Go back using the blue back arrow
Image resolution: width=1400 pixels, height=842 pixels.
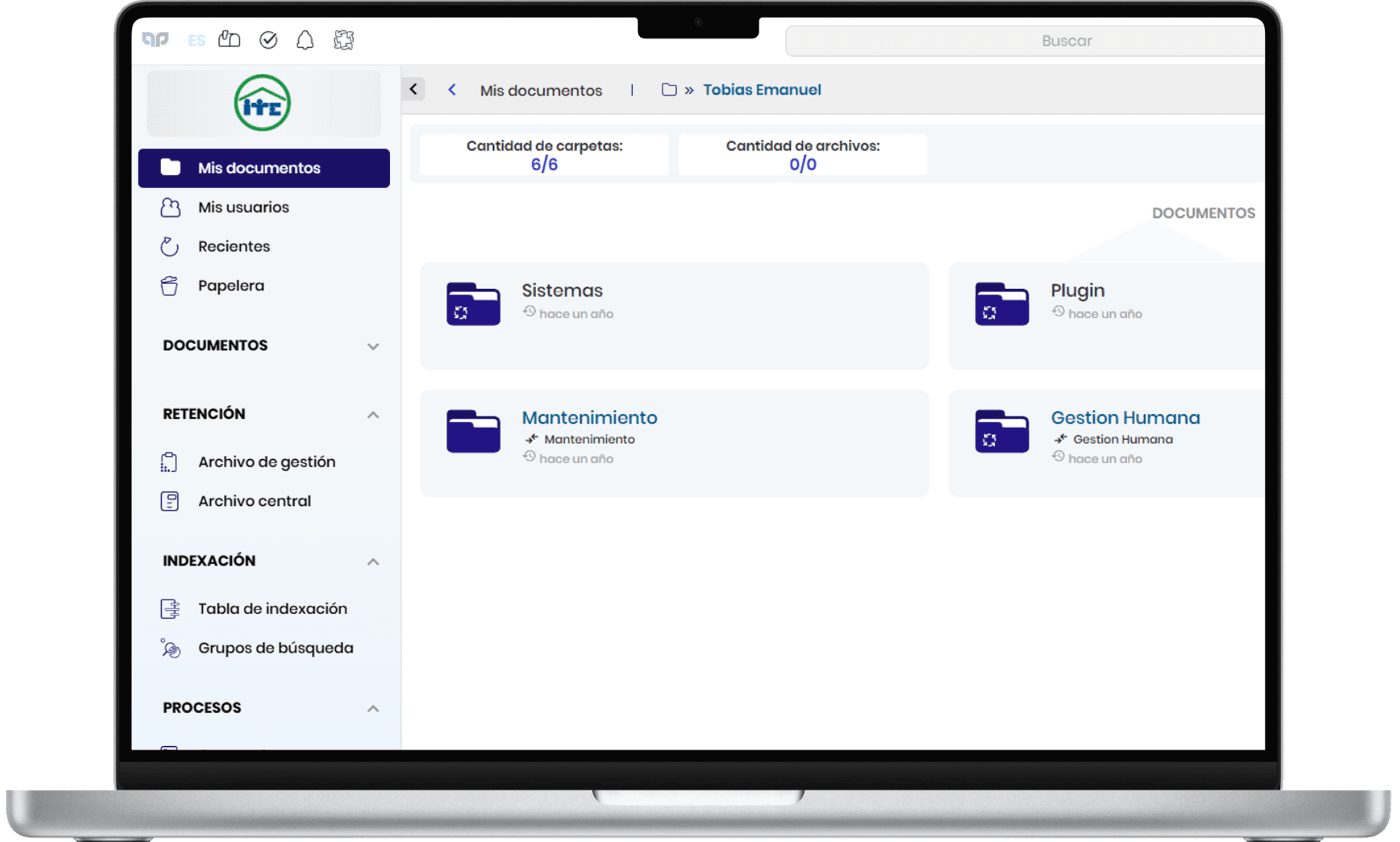[x=452, y=90]
